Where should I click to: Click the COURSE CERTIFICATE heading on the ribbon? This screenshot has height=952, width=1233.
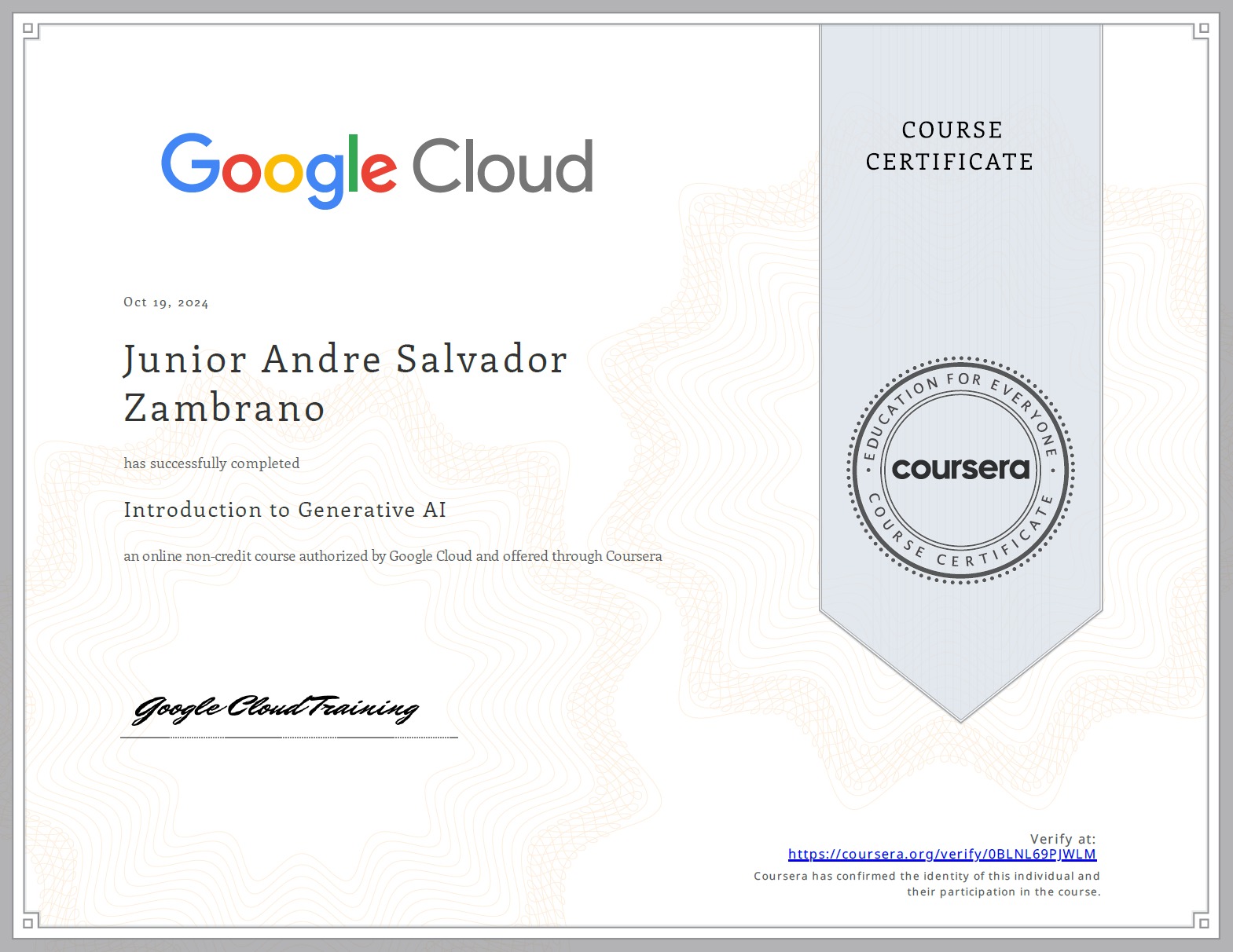click(x=950, y=146)
